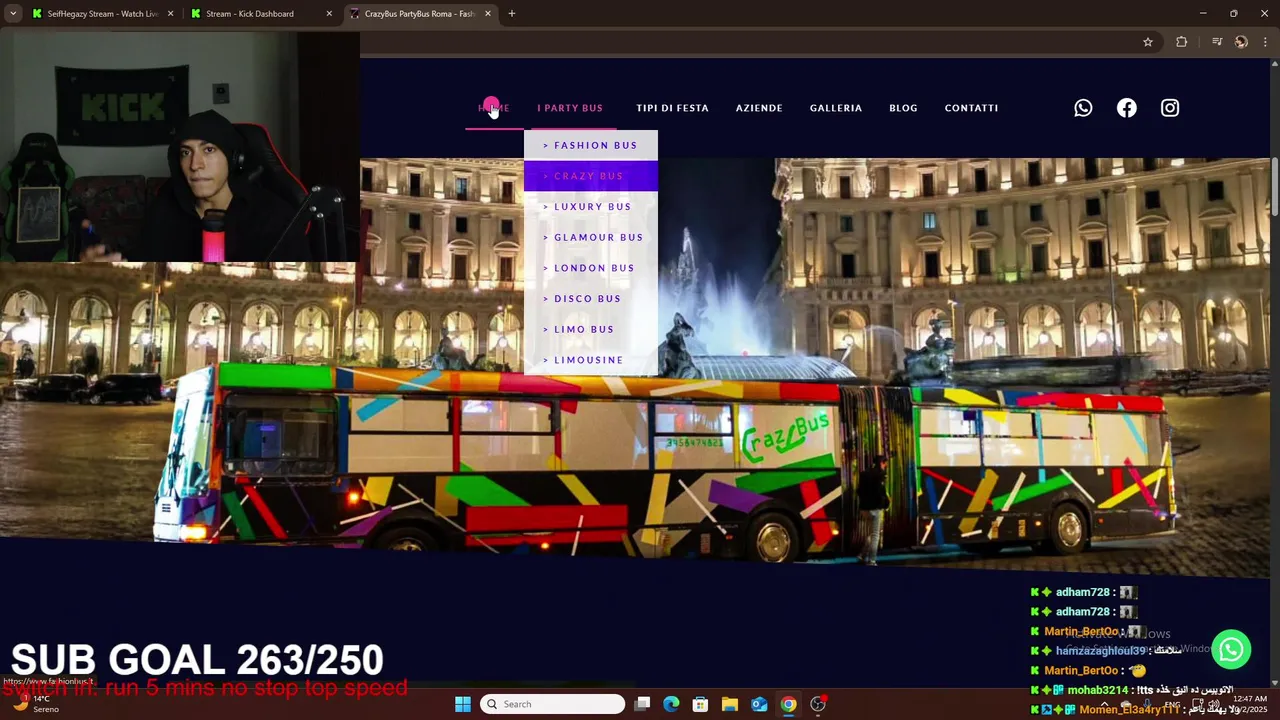Open Task View on the taskbar
Screen dimensions: 1280x720
tap(642, 704)
